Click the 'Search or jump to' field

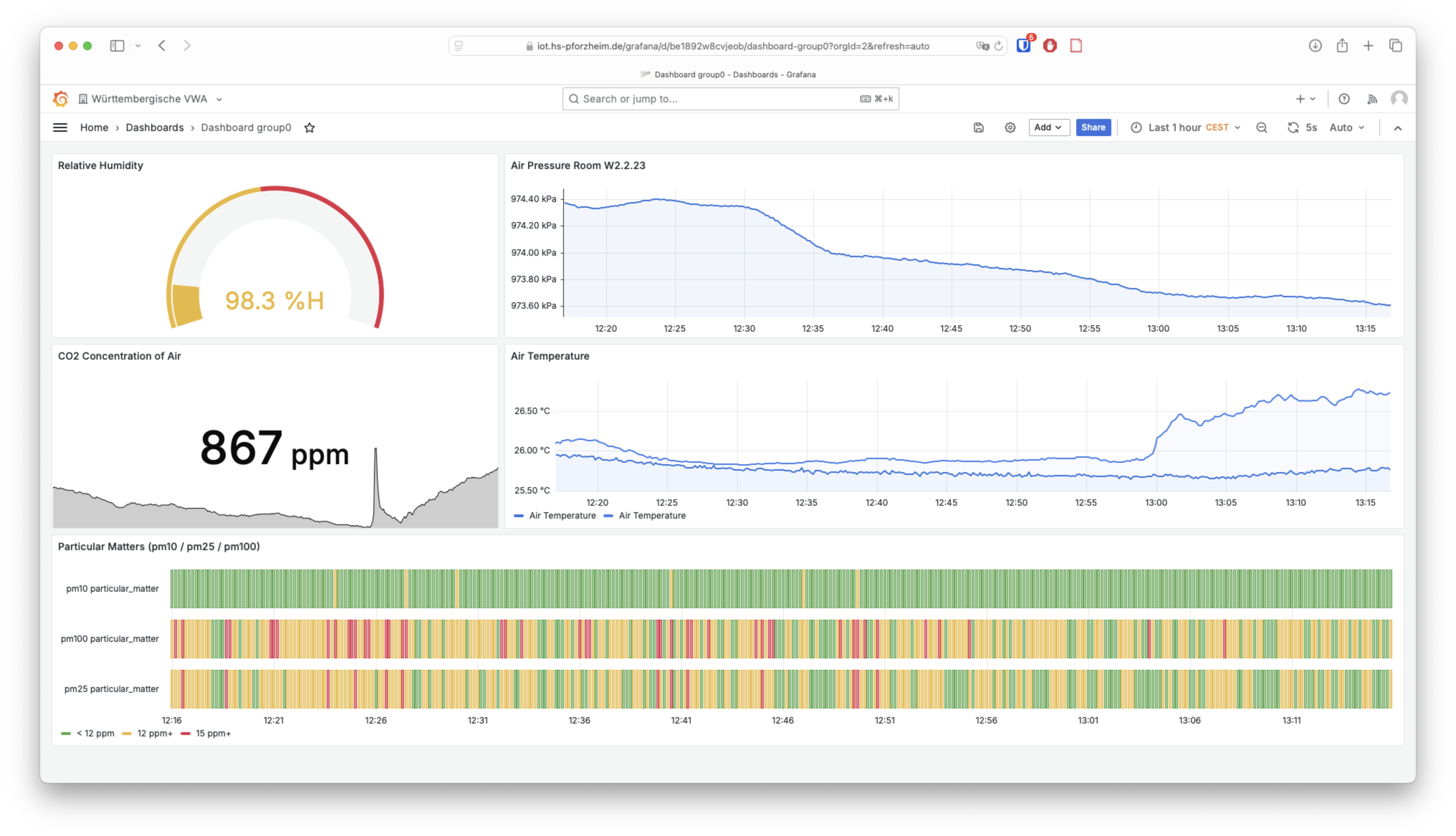[x=729, y=98]
